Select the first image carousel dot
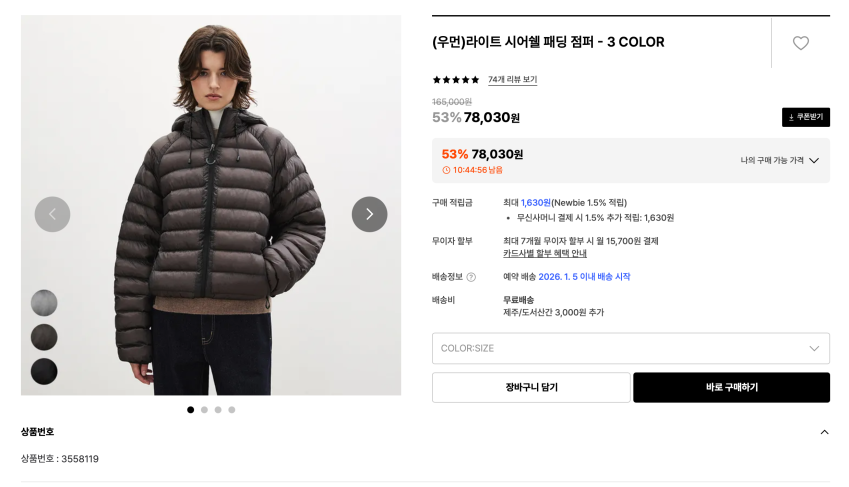 (191, 409)
